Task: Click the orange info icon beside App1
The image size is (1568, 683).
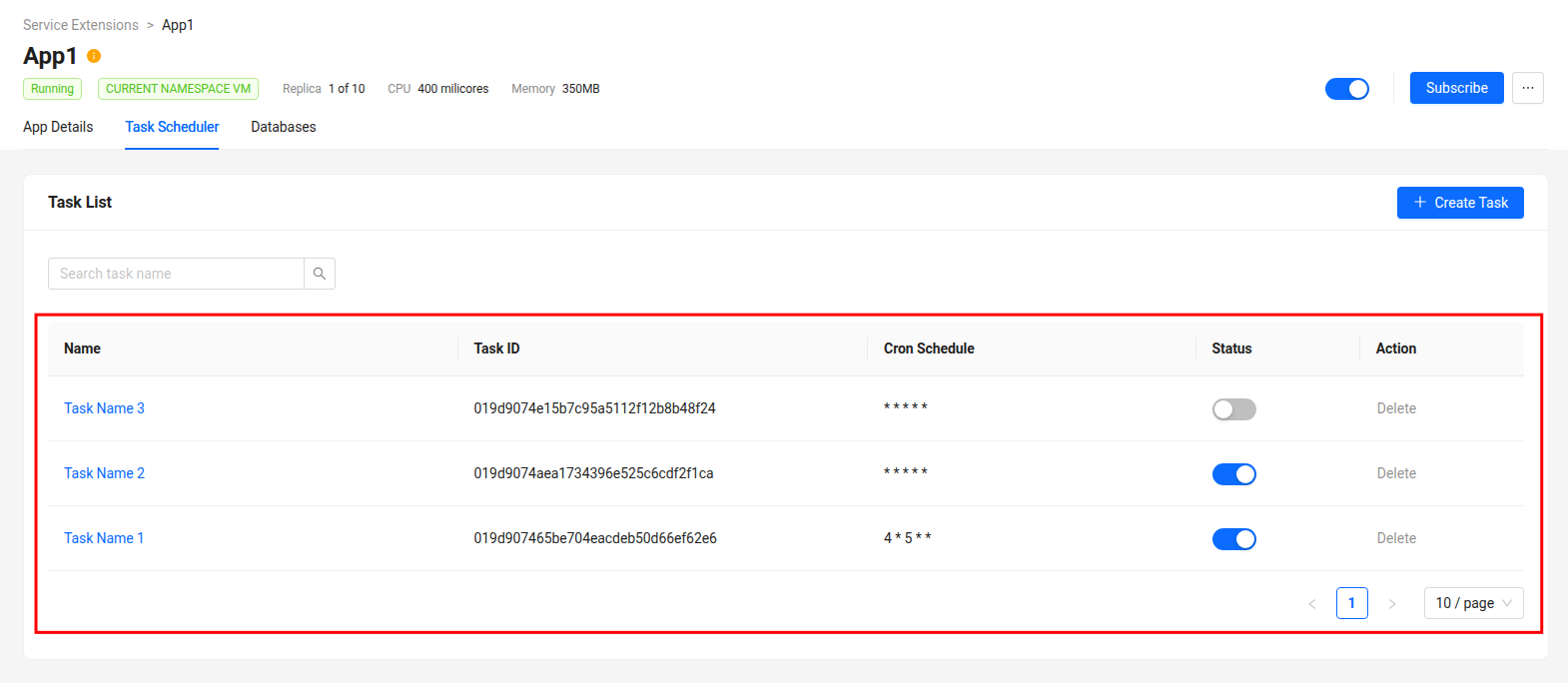Action: click(x=94, y=56)
